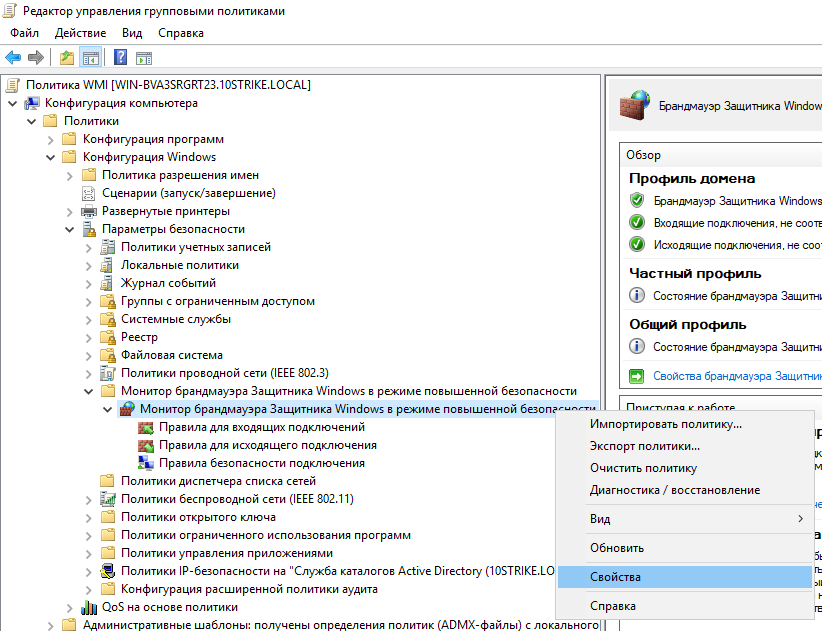822x631 pixels.
Task: Select Политики диспетчера списка сетей item
Action: point(218,481)
